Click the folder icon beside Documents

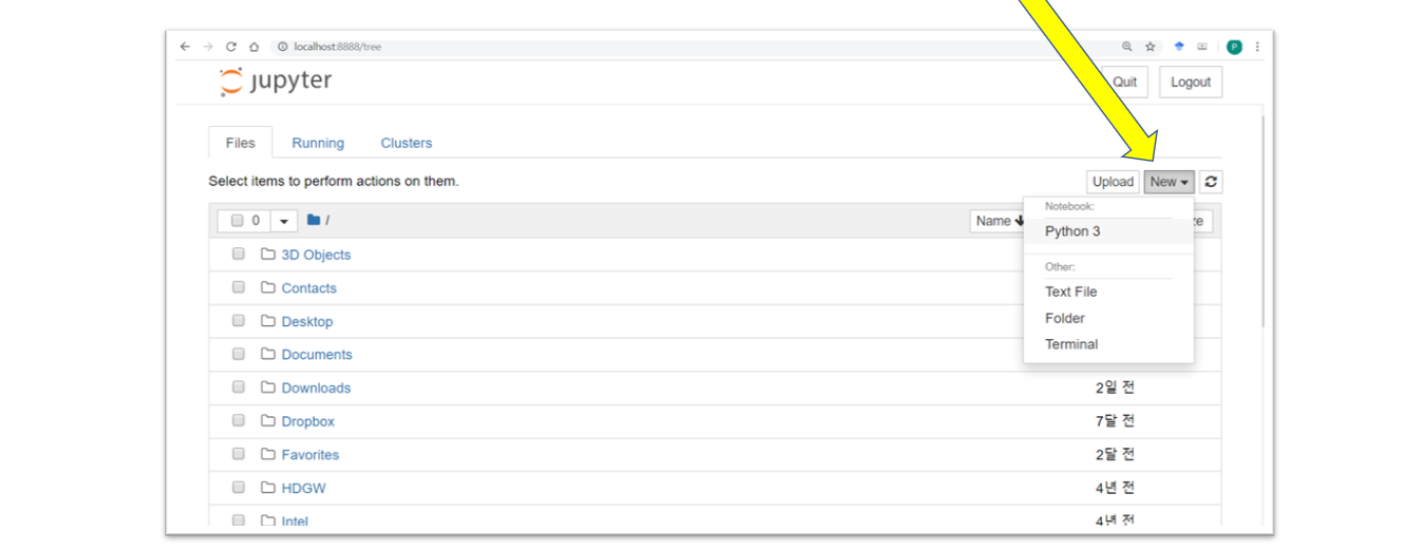[x=268, y=354]
